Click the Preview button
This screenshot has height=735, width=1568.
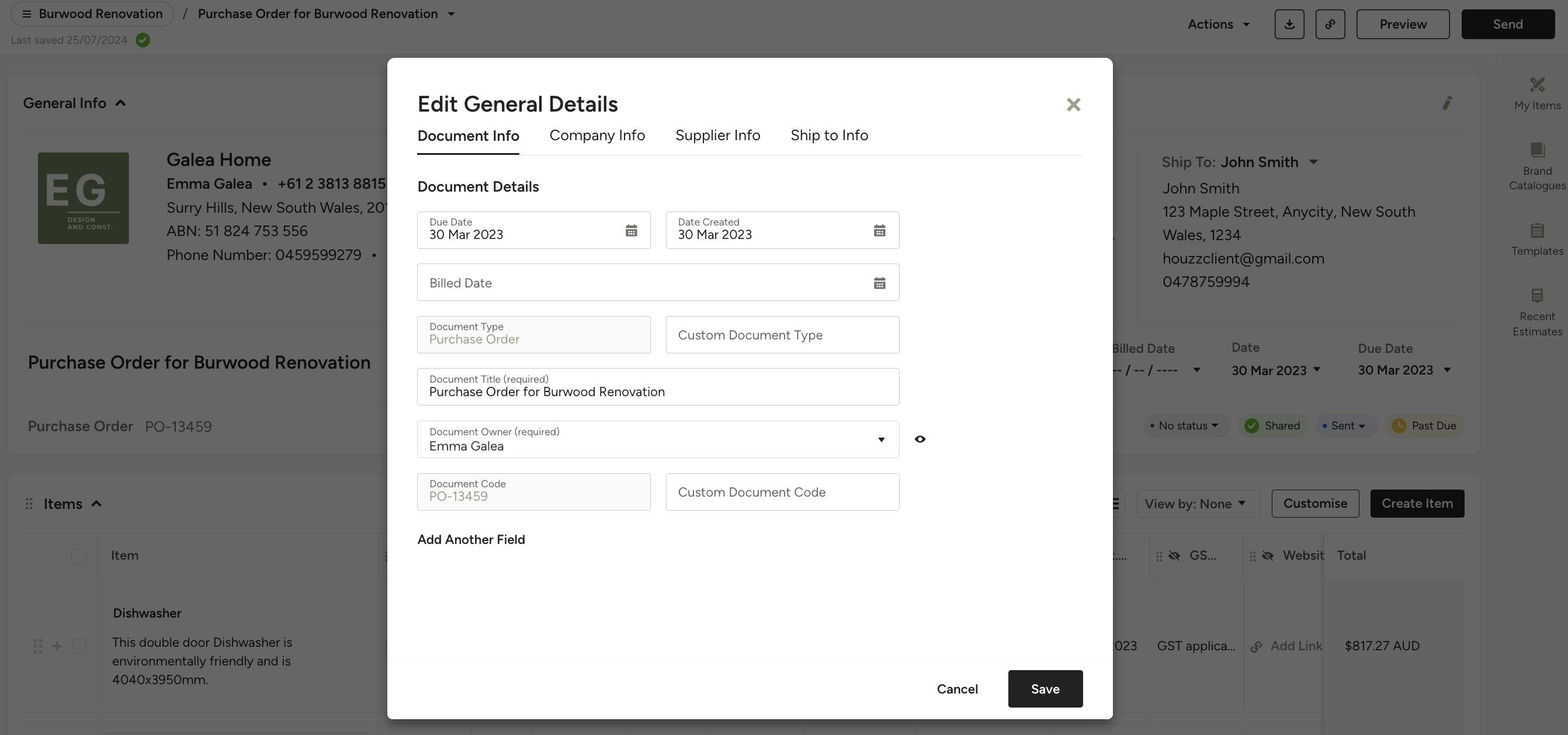pyautogui.click(x=1403, y=25)
